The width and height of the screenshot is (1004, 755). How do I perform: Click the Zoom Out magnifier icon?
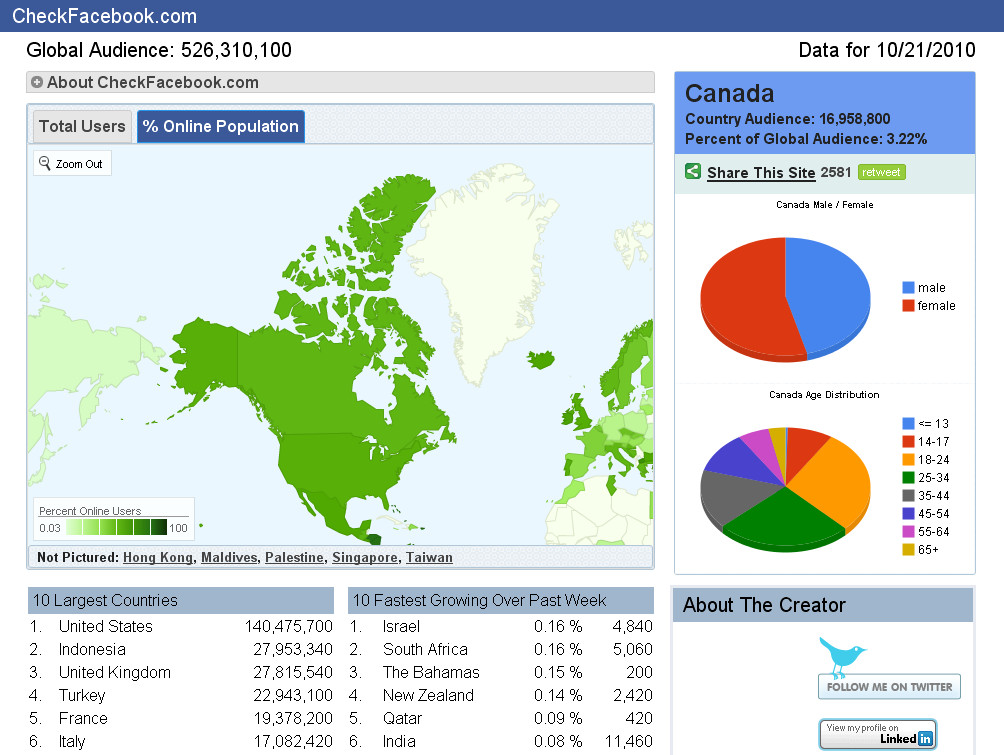point(44,163)
